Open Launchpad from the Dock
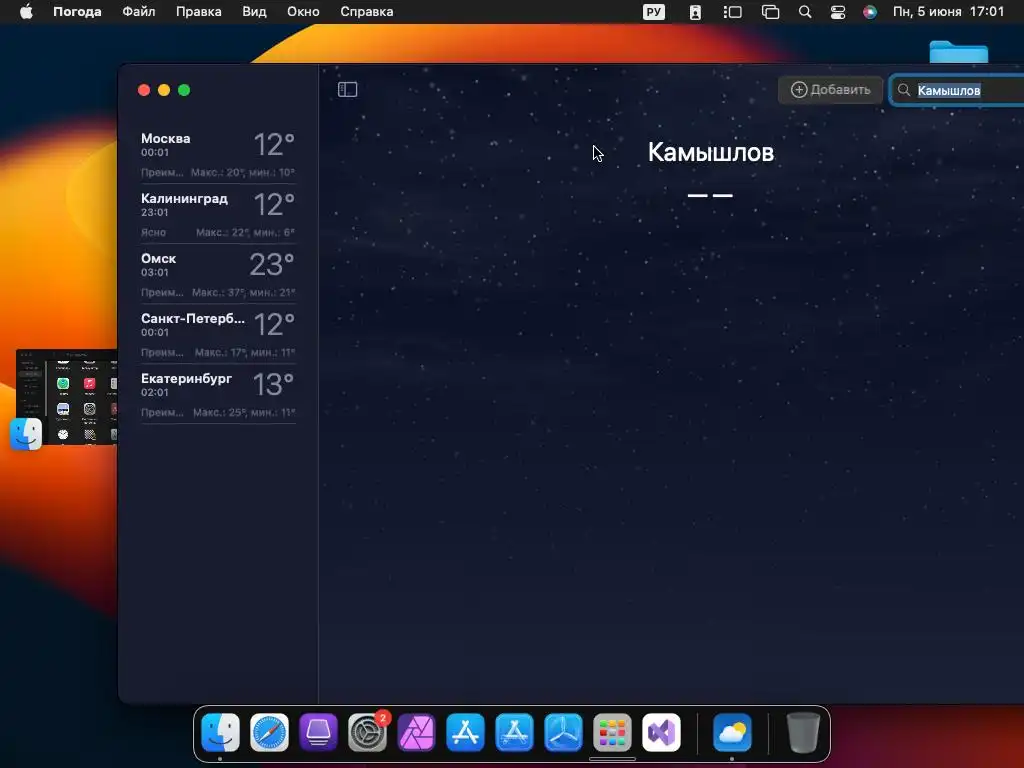Screen dimensions: 1024x768 612,732
